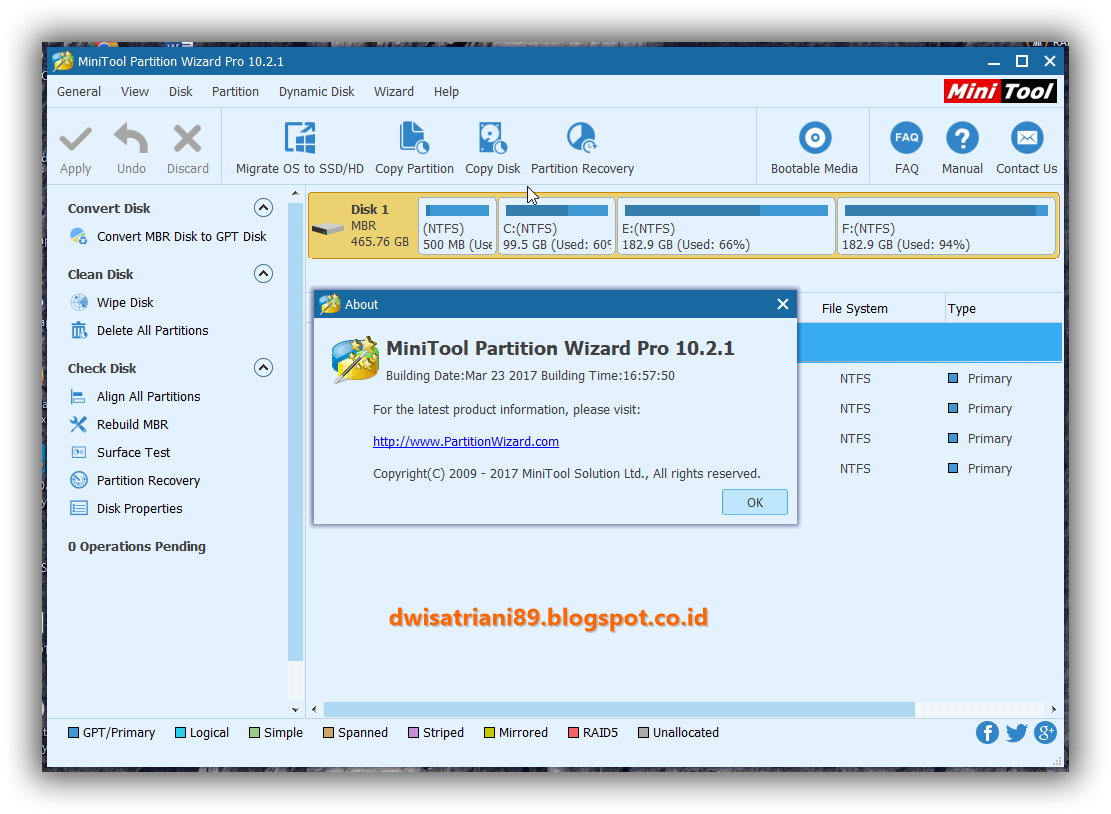The height and width of the screenshot is (814, 1111).
Task: Click the sidebar scroll down arrow
Action: click(295, 709)
